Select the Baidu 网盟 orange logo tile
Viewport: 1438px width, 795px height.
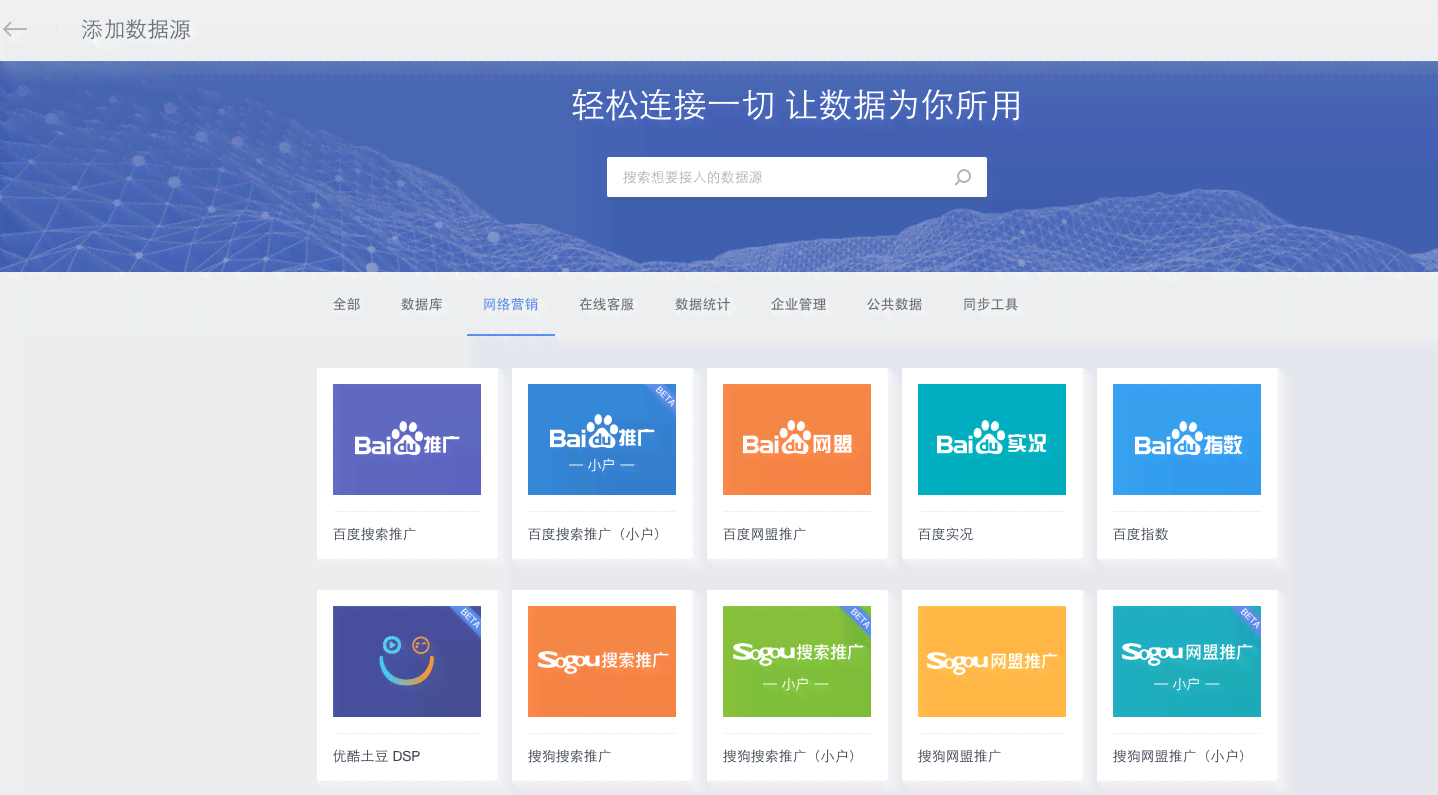(797, 439)
